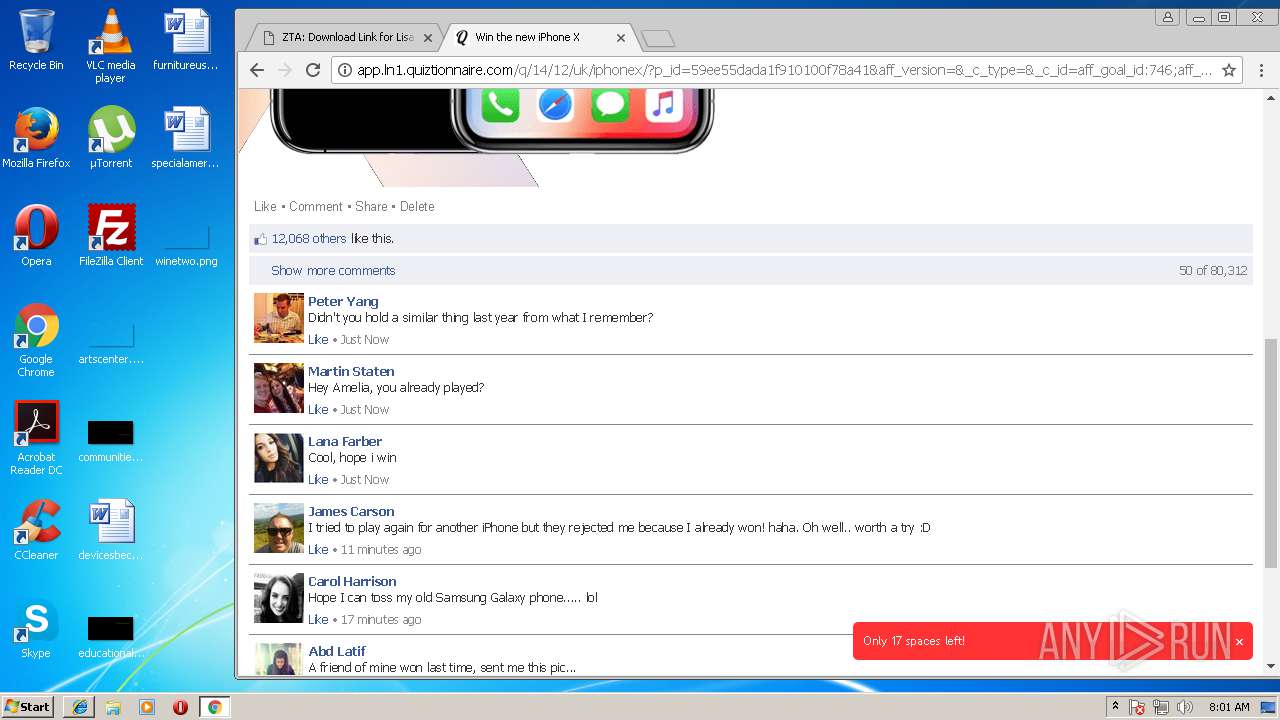Launch Google Chrome desktop shortcut
This screenshot has width=1280, height=720.
pos(36,340)
